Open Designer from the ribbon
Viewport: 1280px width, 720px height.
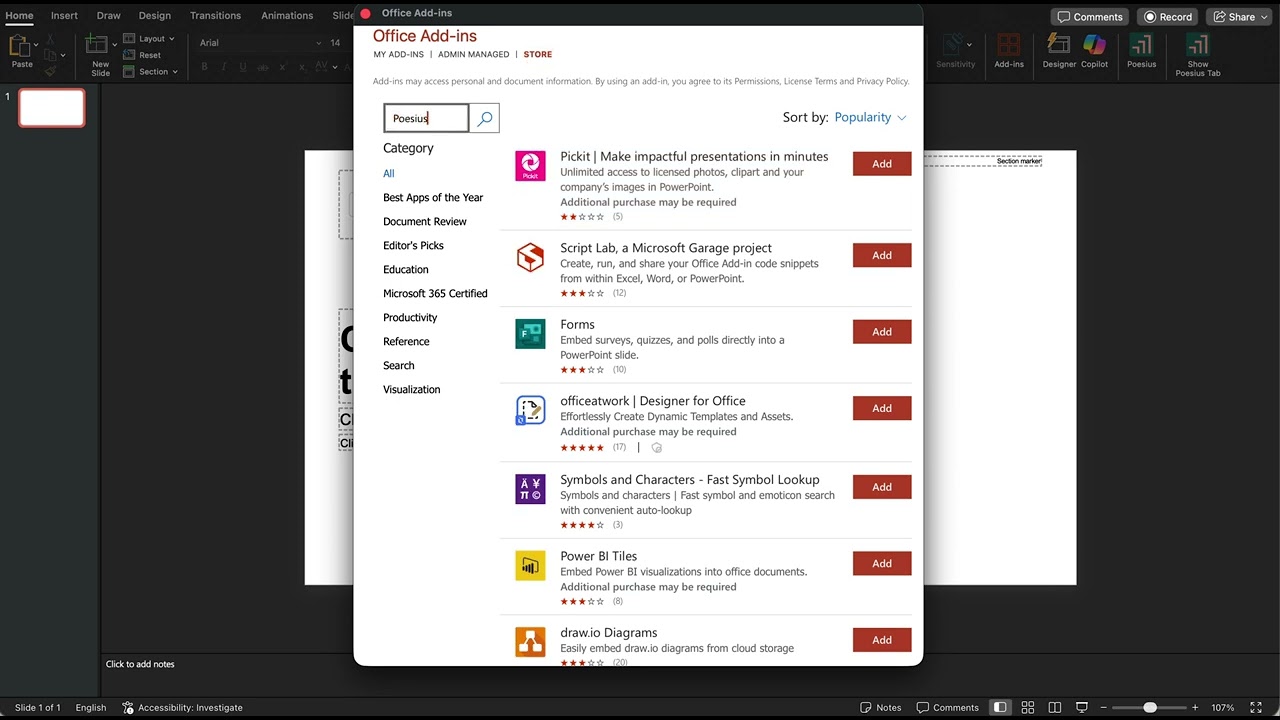coord(1059,51)
